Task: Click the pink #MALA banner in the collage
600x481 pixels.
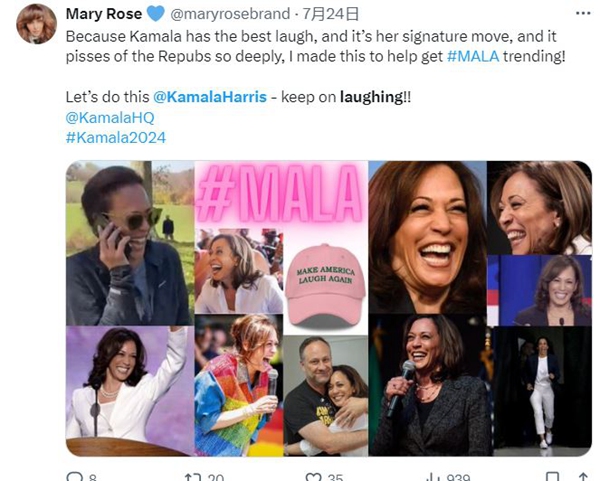Action: coord(280,194)
